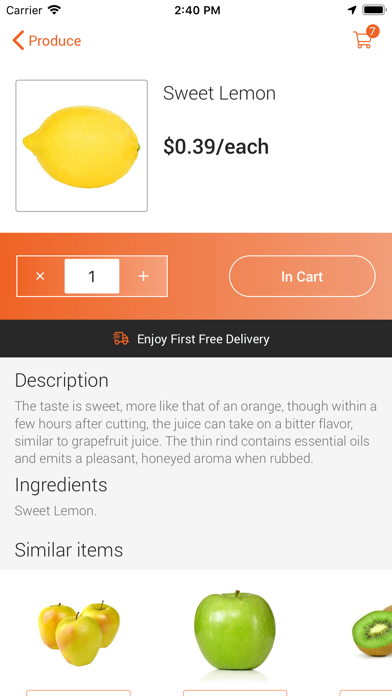Tap the back chevron arrow
The width and height of the screenshot is (392, 696).
pos(18,41)
